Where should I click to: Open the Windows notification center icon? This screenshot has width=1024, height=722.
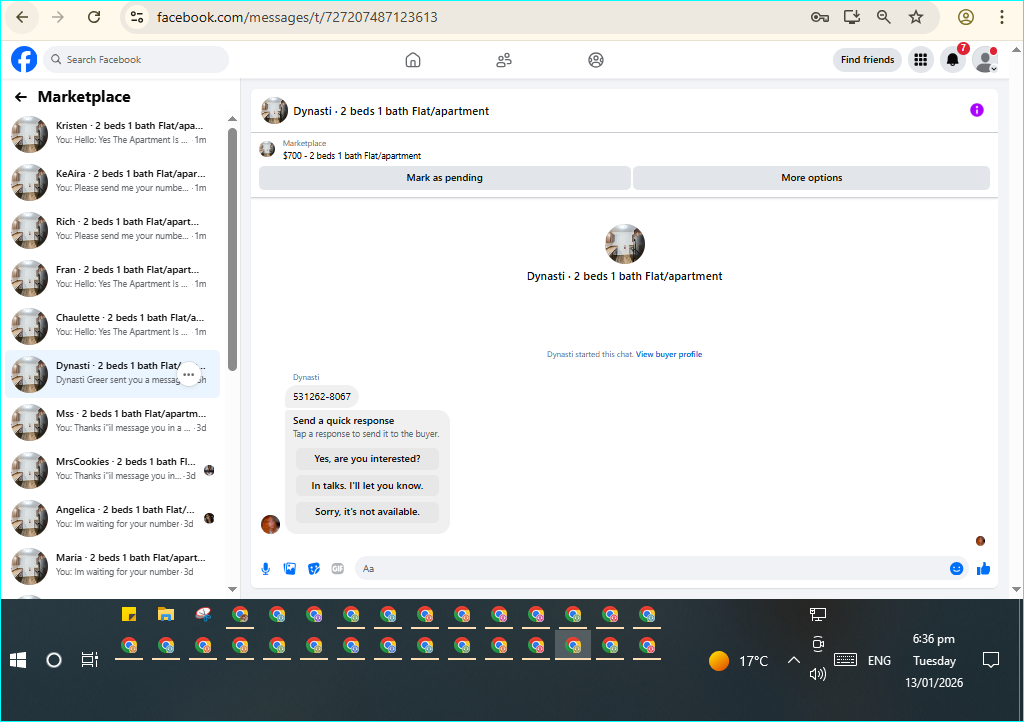(x=991, y=661)
